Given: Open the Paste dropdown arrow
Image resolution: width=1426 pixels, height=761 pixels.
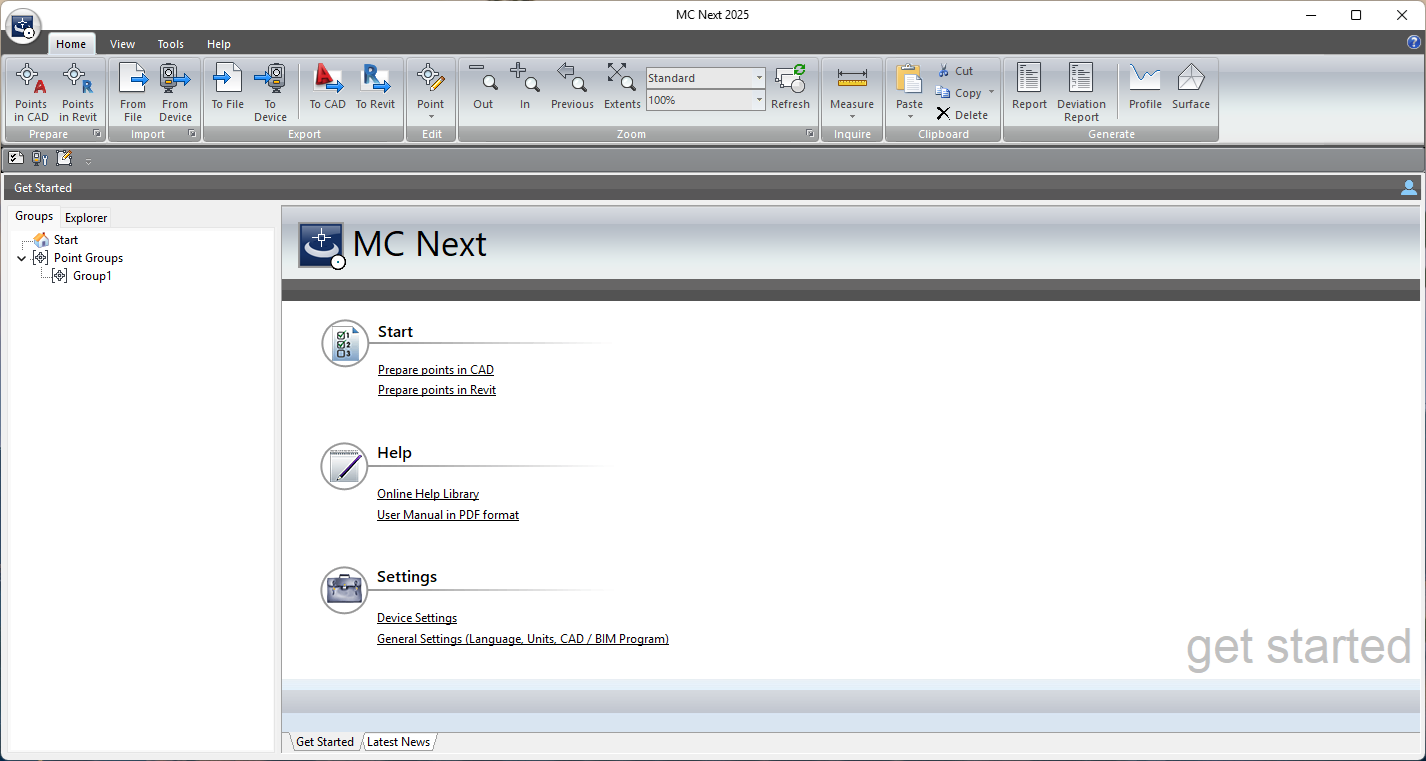Looking at the screenshot, I should click(910, 117).
